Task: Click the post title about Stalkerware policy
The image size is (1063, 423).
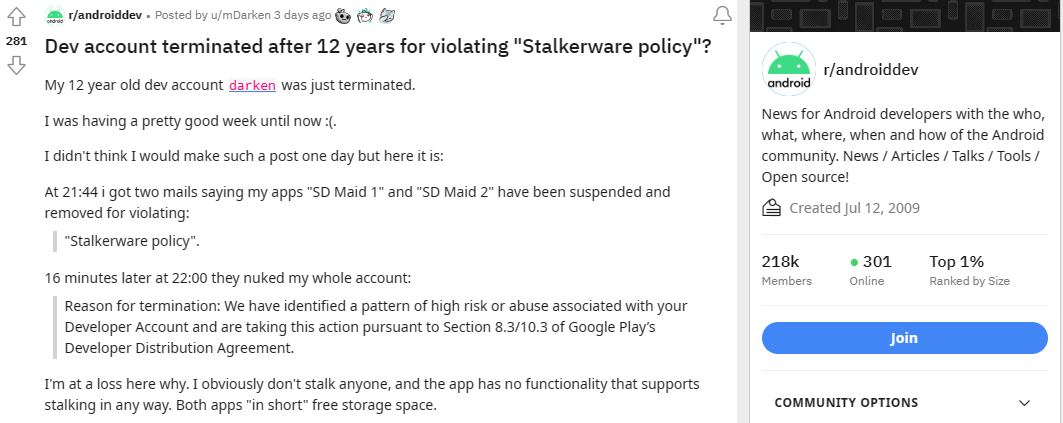Action: (x=385, y=48)
